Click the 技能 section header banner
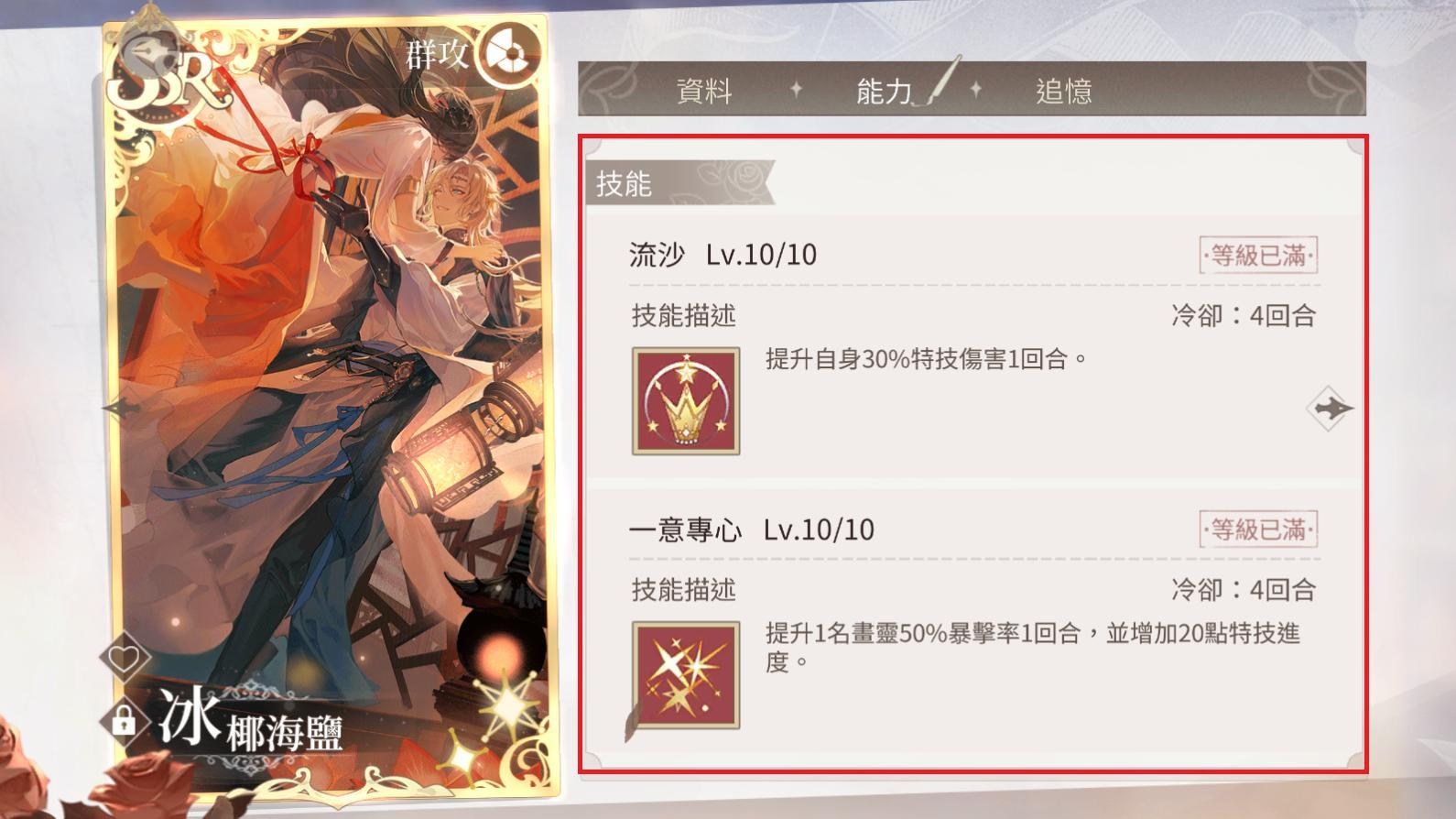This screenshot has height=819, width=1456. [x=679, y=183]
